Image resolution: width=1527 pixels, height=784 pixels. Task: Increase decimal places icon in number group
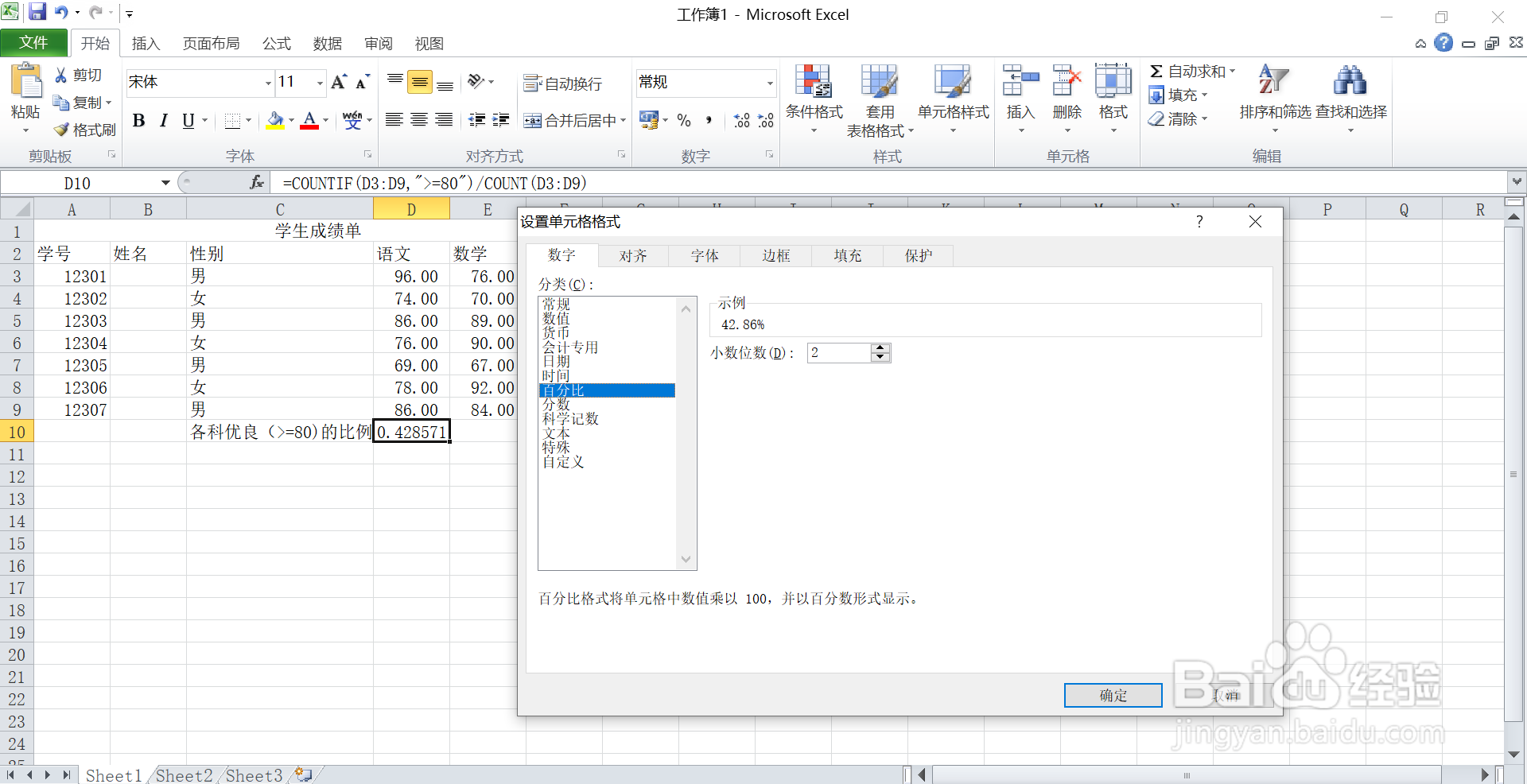coord(741,120)
